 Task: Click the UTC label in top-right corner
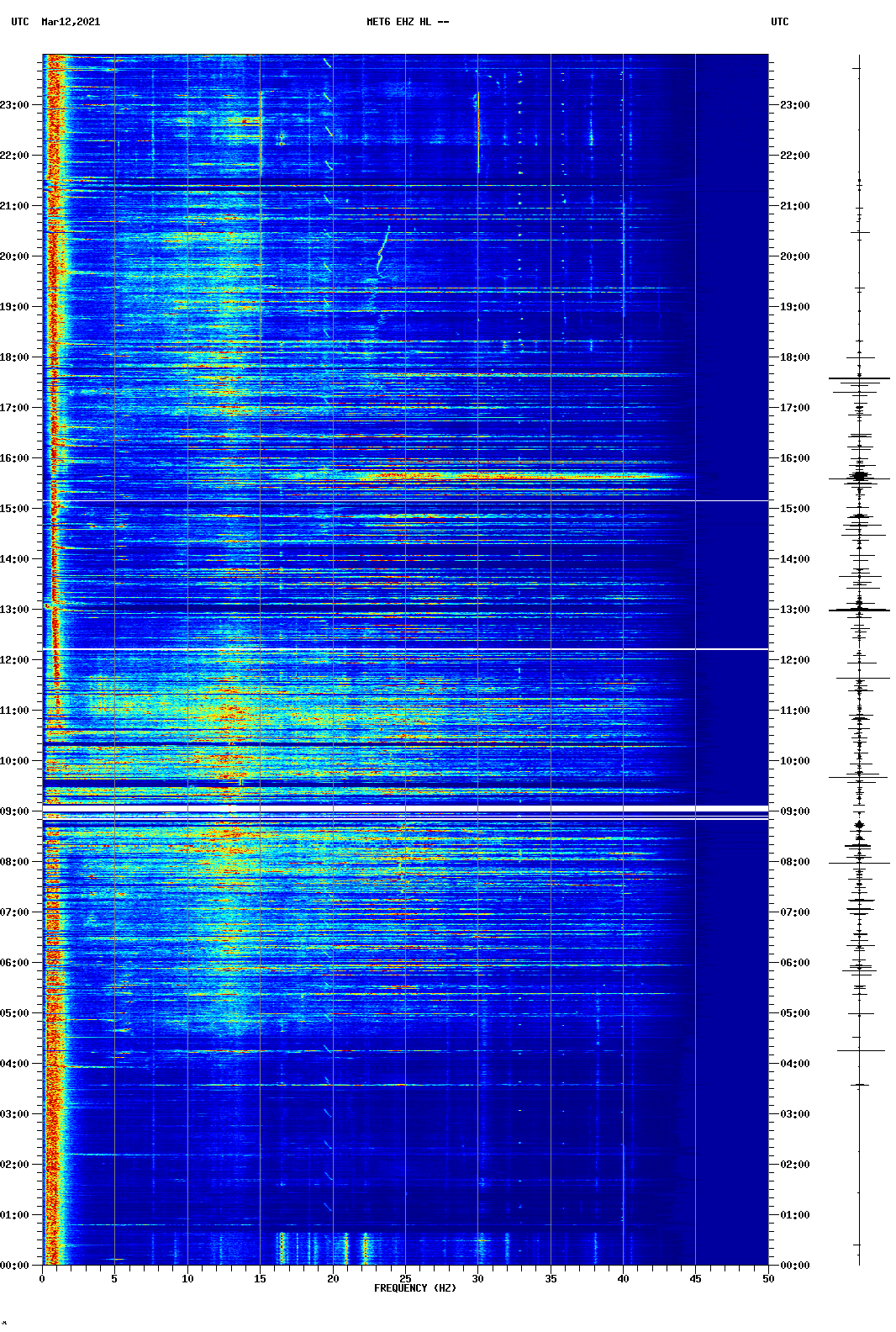pos(779,22)
